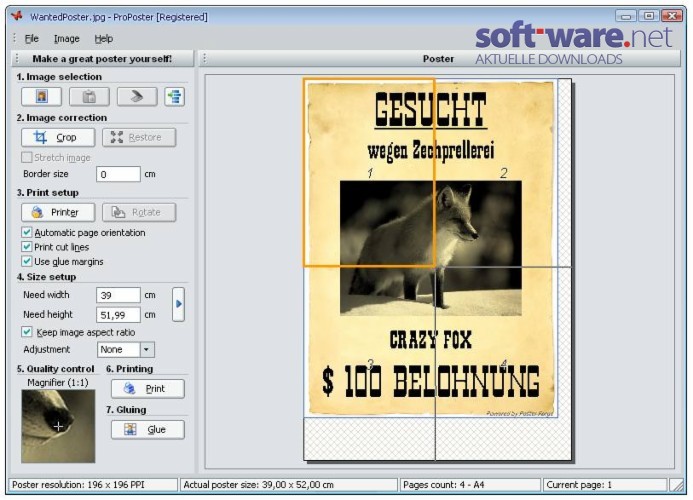Open image file from disk button
Viewport: 693px width, 500px height.
[42, 96]
